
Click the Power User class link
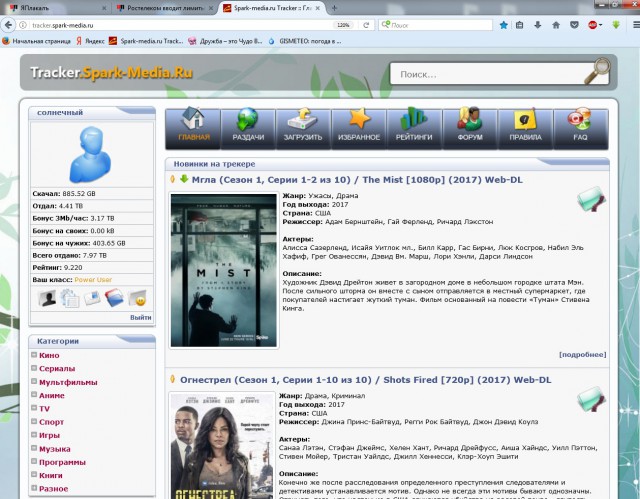click(93, 279)
